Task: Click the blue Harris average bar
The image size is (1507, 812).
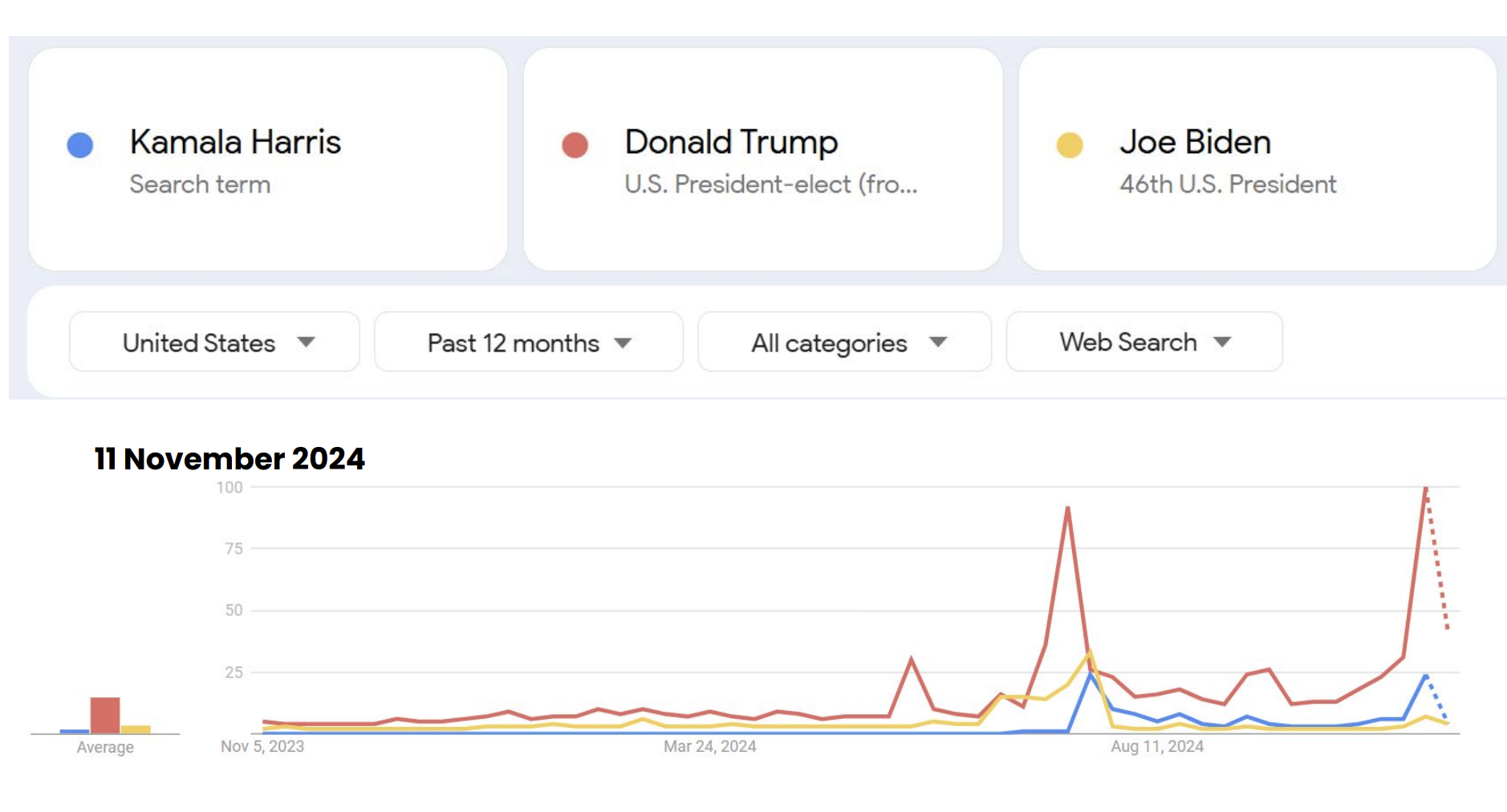Action: click(x=75, y=731)
